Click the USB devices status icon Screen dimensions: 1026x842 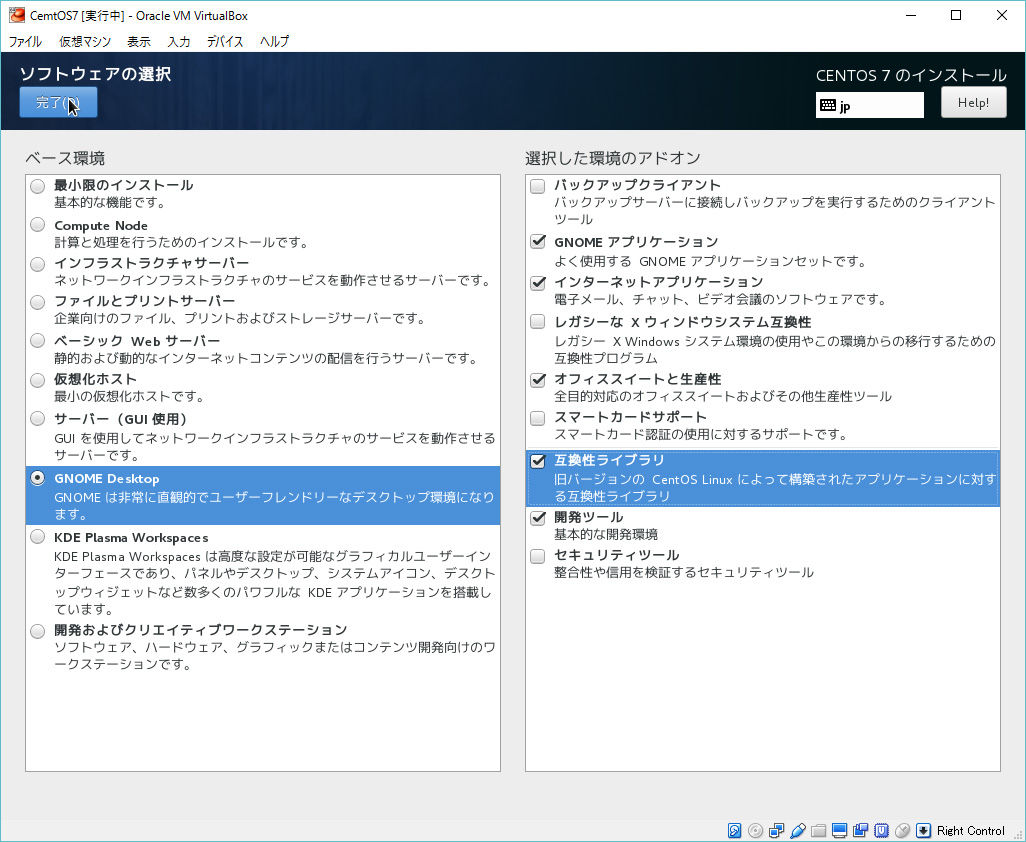coord(797,830)
